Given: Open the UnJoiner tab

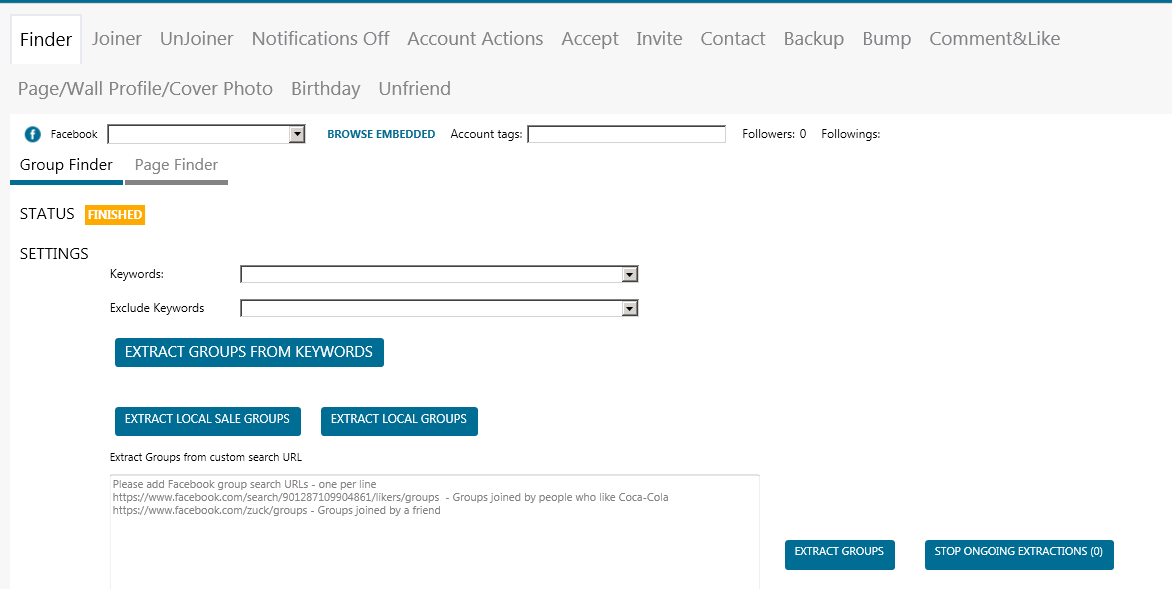Looking at the screenshot, I should point(197,39).
